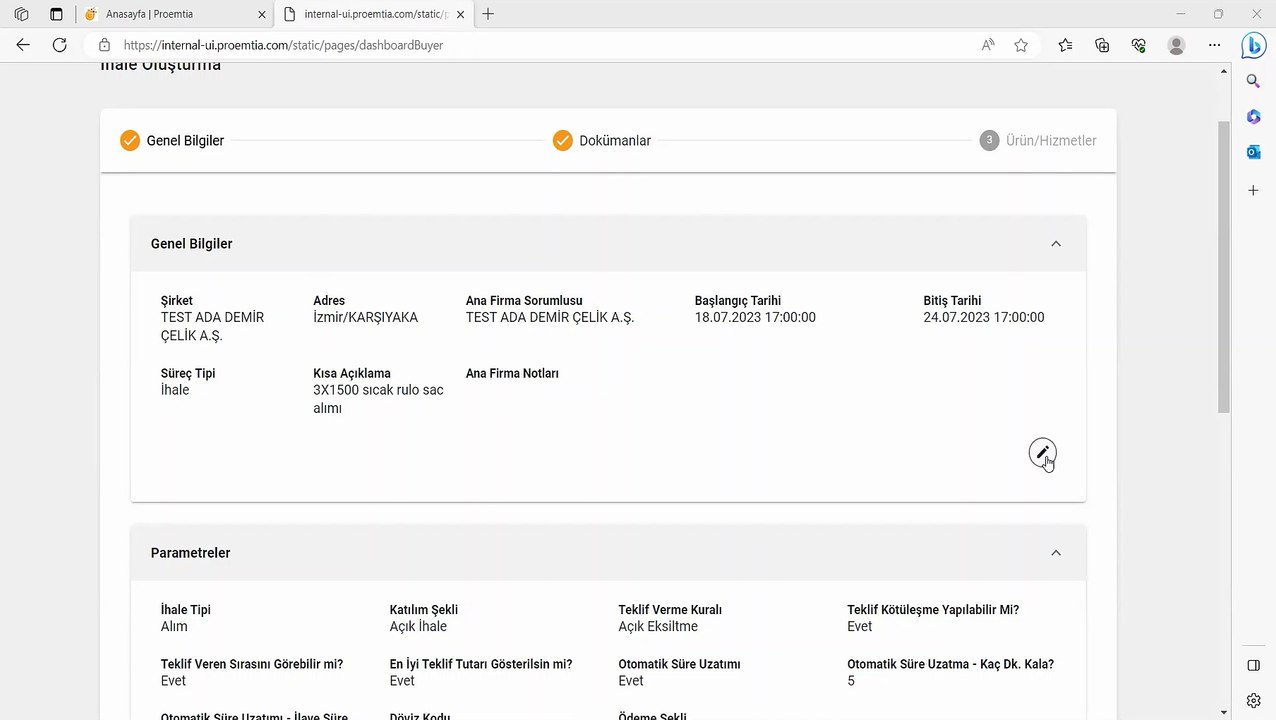Click the scrollbar down arrow
This screenshot has width=1276, height=720.
pos(1224,712)
